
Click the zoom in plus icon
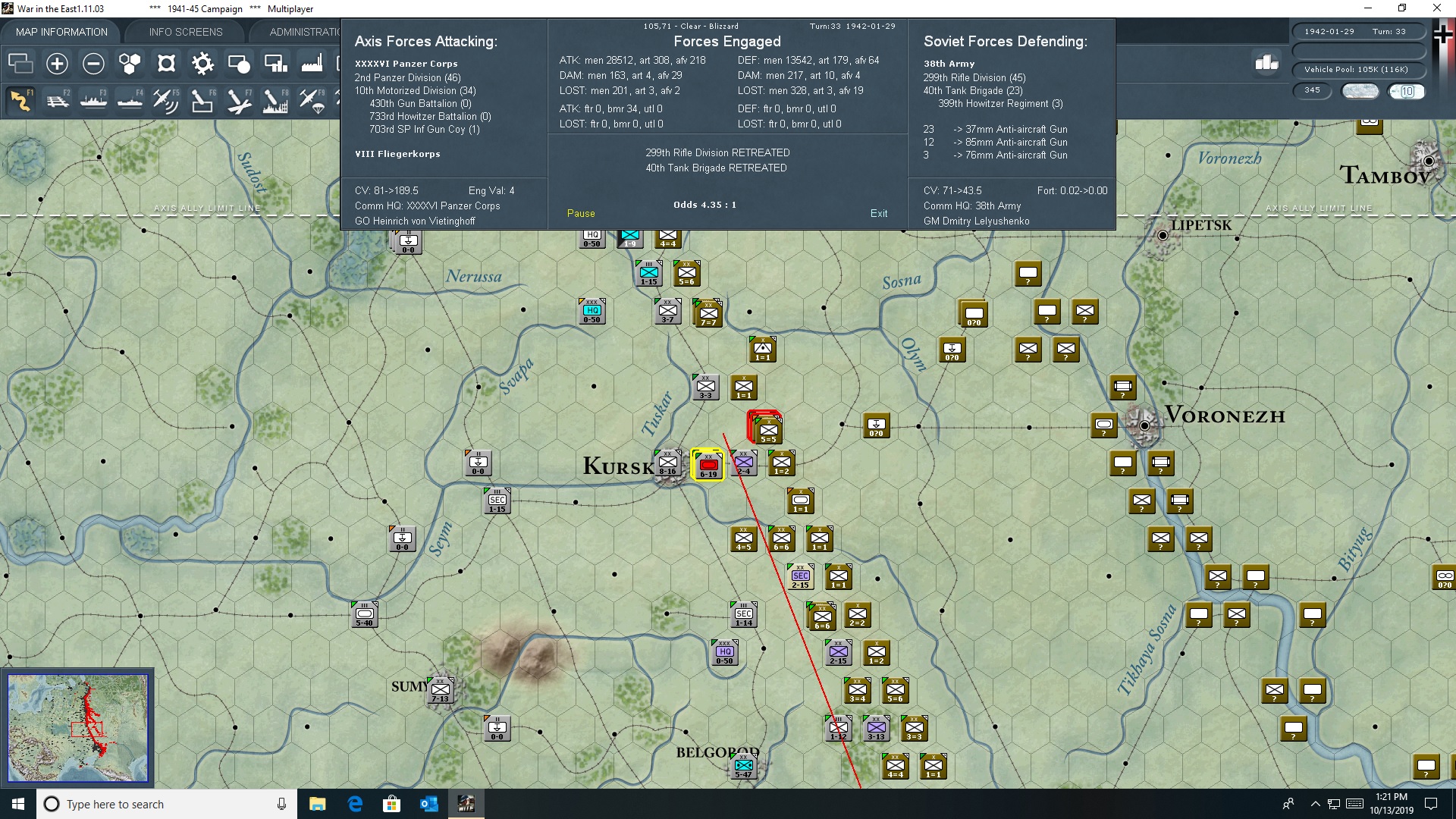(x=57, y=64)
